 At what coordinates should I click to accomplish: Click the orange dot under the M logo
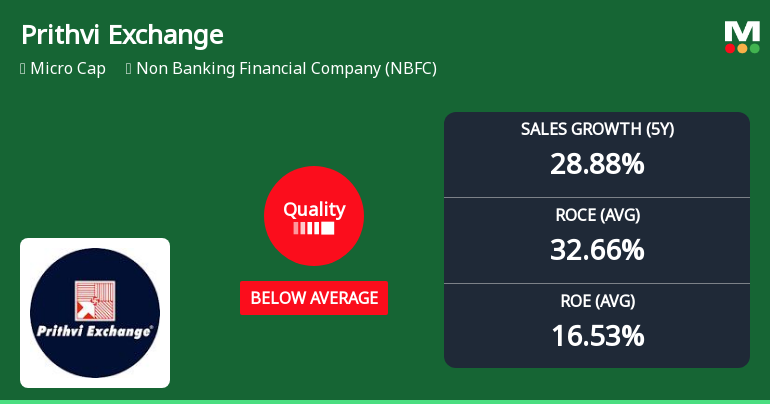click(742, 48)
